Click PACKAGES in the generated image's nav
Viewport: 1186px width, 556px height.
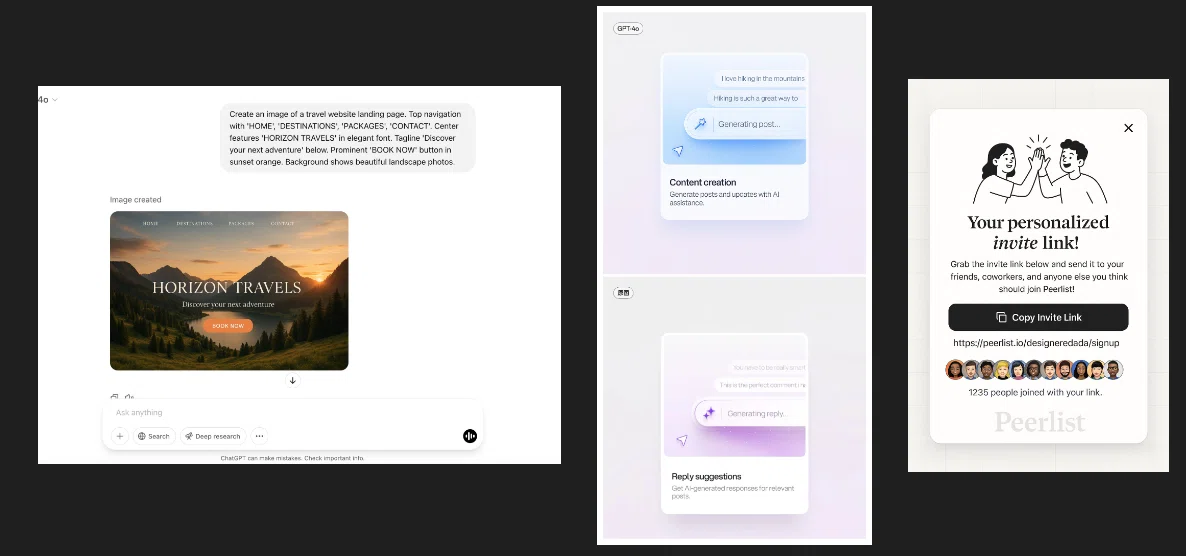(x=241, y=224)
